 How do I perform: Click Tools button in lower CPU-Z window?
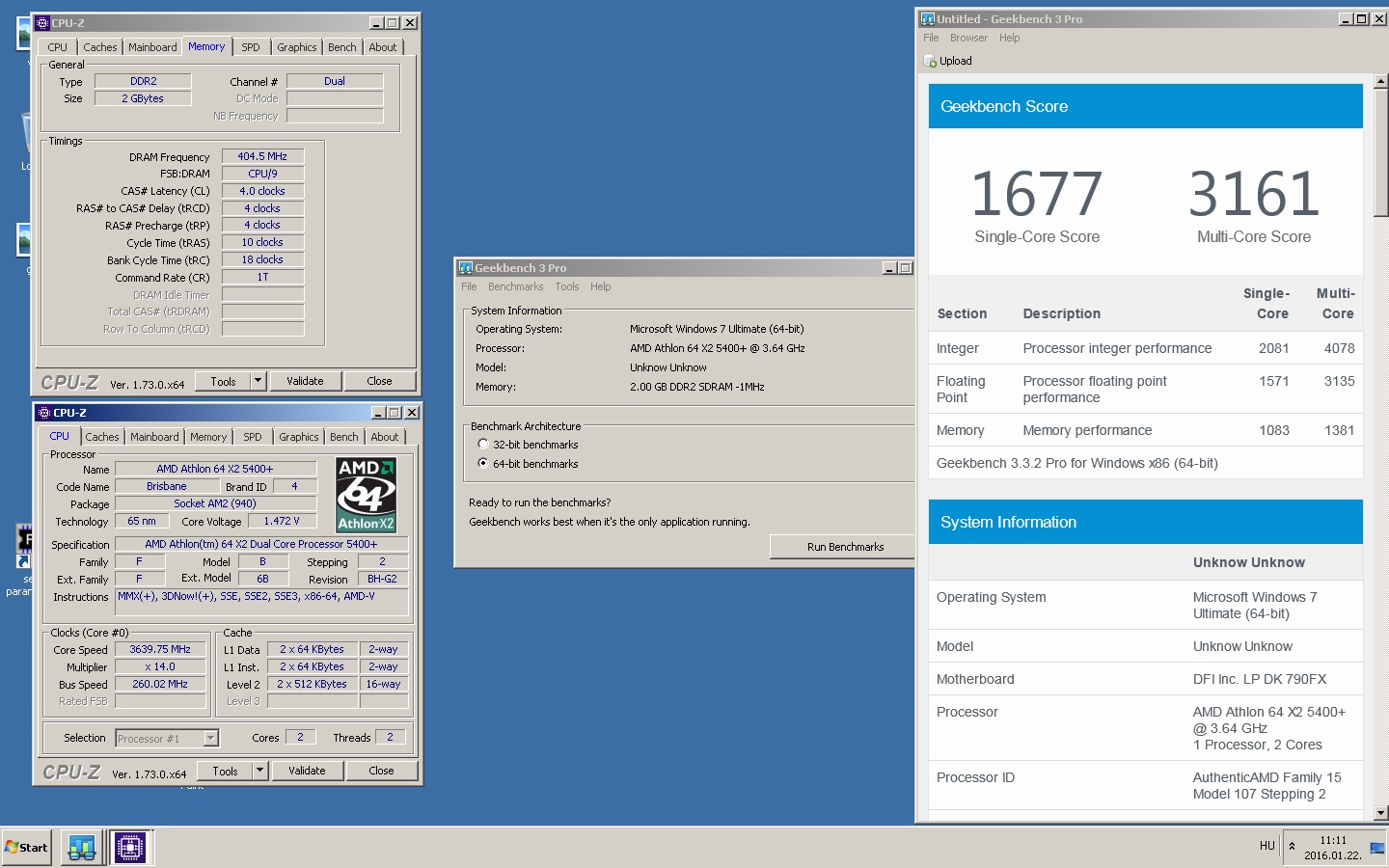pyautogui.click(x=225, y=771)
